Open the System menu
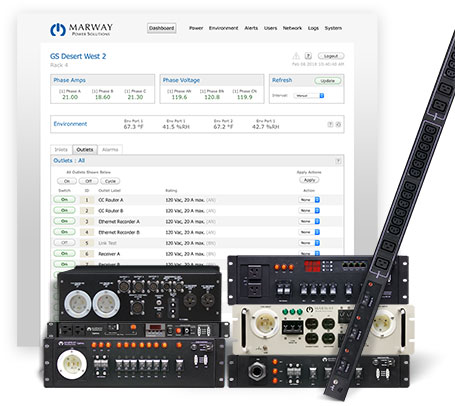 (x=333, y=28)
